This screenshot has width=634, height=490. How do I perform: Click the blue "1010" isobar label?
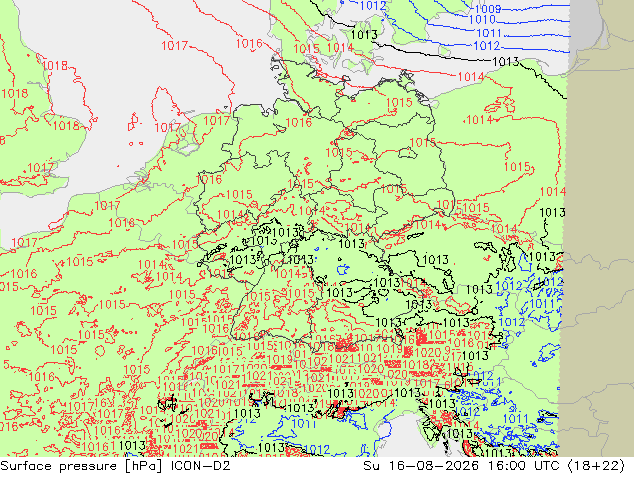pos(482,19)
